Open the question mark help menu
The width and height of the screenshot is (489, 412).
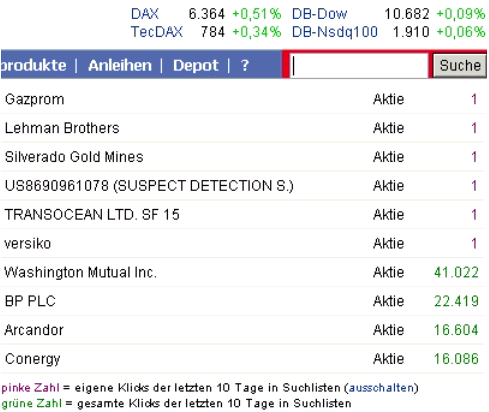click(245, 65)
